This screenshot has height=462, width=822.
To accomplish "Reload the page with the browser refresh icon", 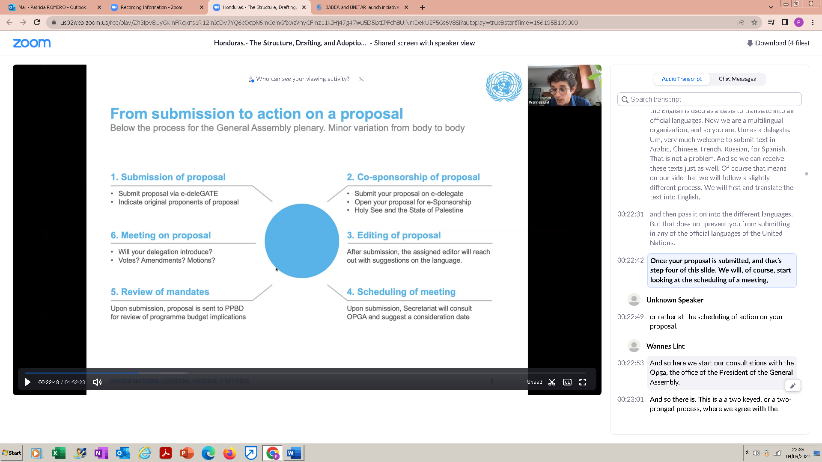I will coord(37,21).
